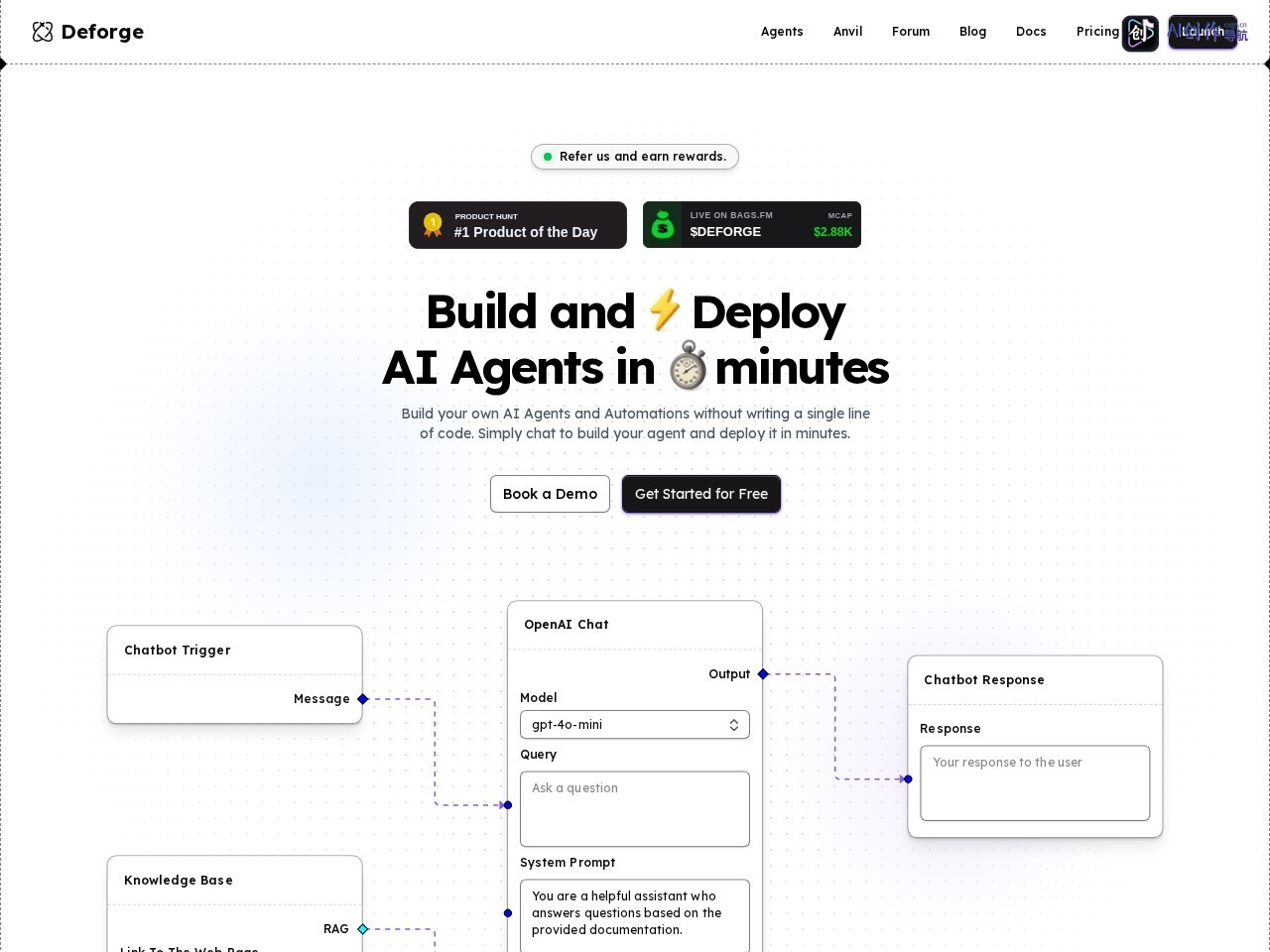The width and height of the screenshot is (1270, 952).
Task: Click Get Started for Free
Action: tap(701, 494)
